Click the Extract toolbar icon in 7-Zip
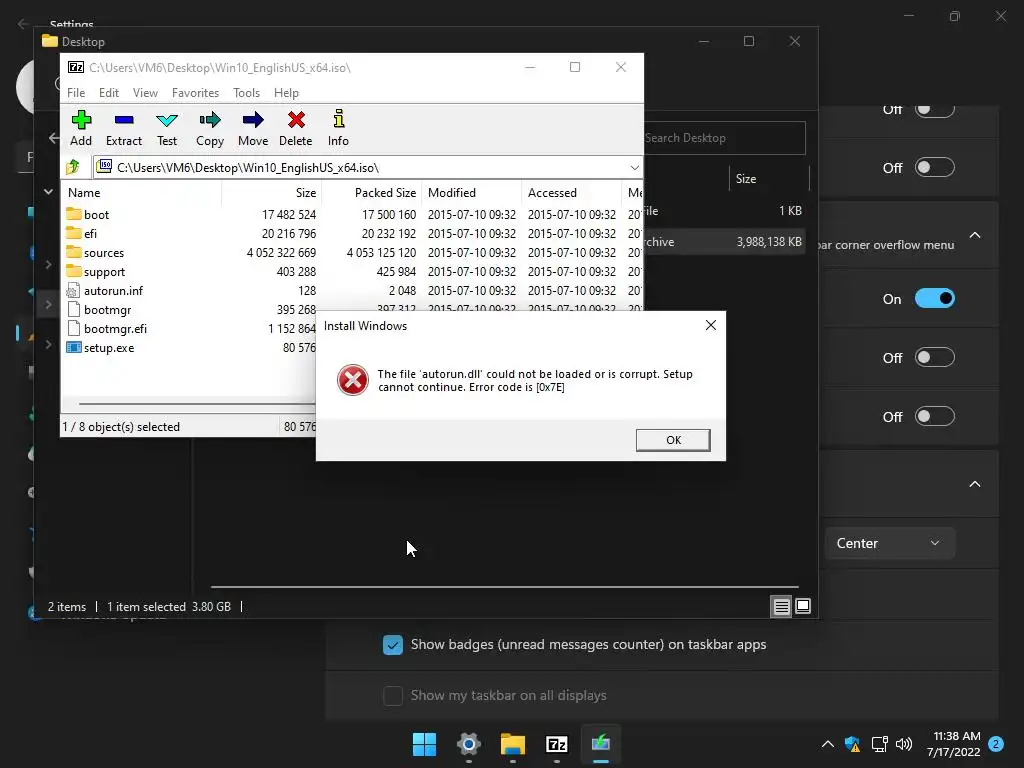Viewport: 1024px width, 768px height. click(123, 128)
